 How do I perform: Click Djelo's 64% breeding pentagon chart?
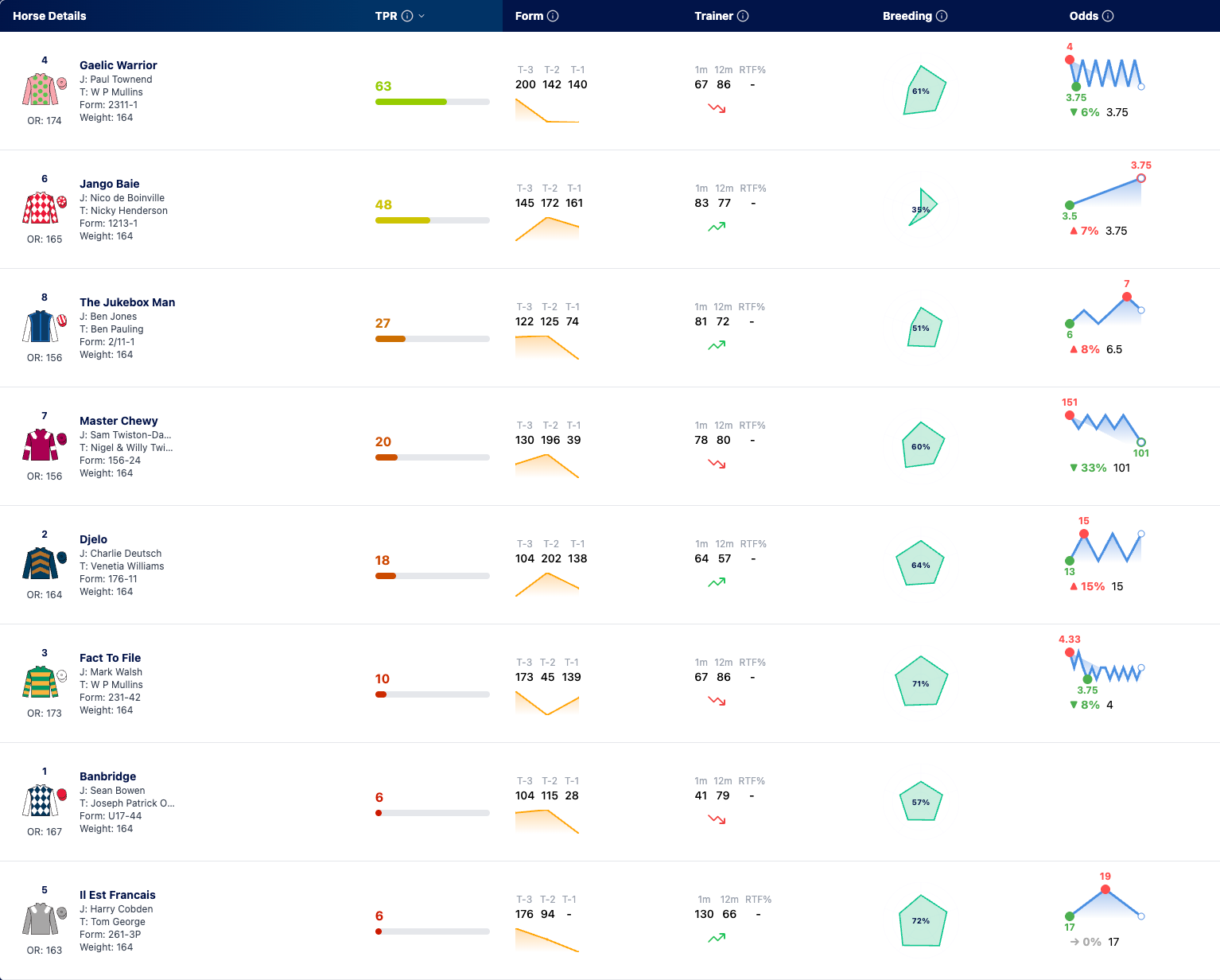[x=920, y=564]
